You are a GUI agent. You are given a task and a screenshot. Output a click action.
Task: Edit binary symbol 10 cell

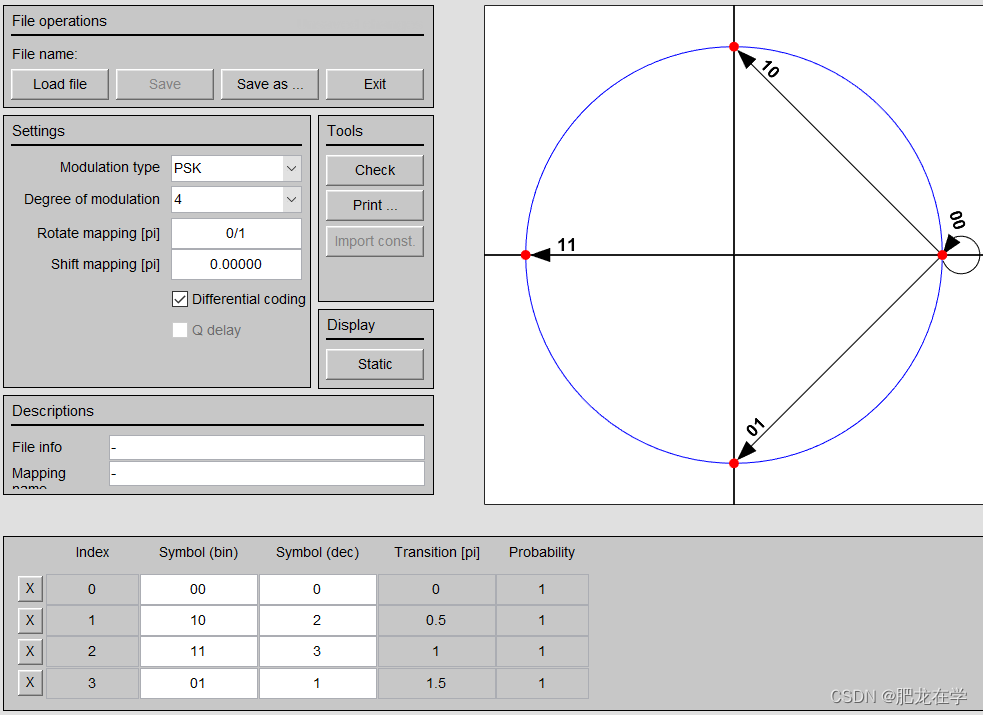(199, 620)
